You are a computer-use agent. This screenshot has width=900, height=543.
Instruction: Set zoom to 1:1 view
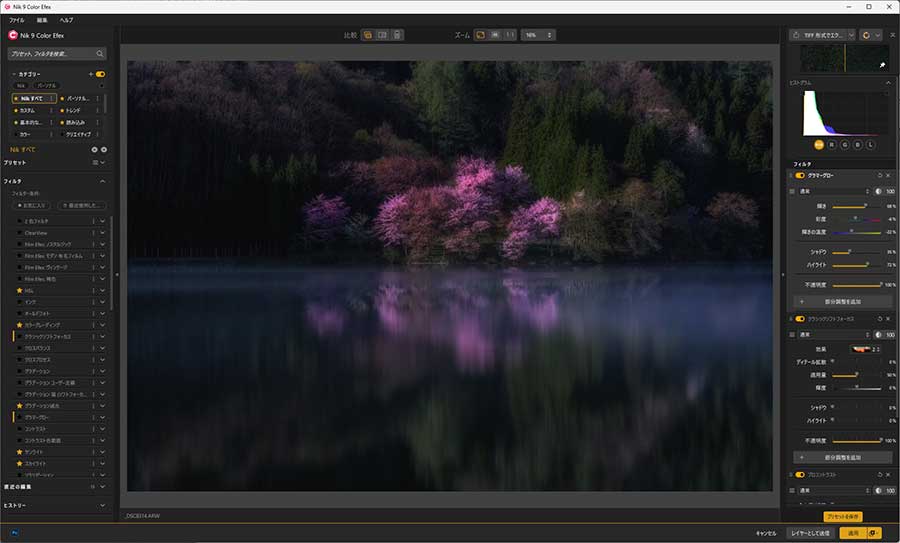point(510,35)
